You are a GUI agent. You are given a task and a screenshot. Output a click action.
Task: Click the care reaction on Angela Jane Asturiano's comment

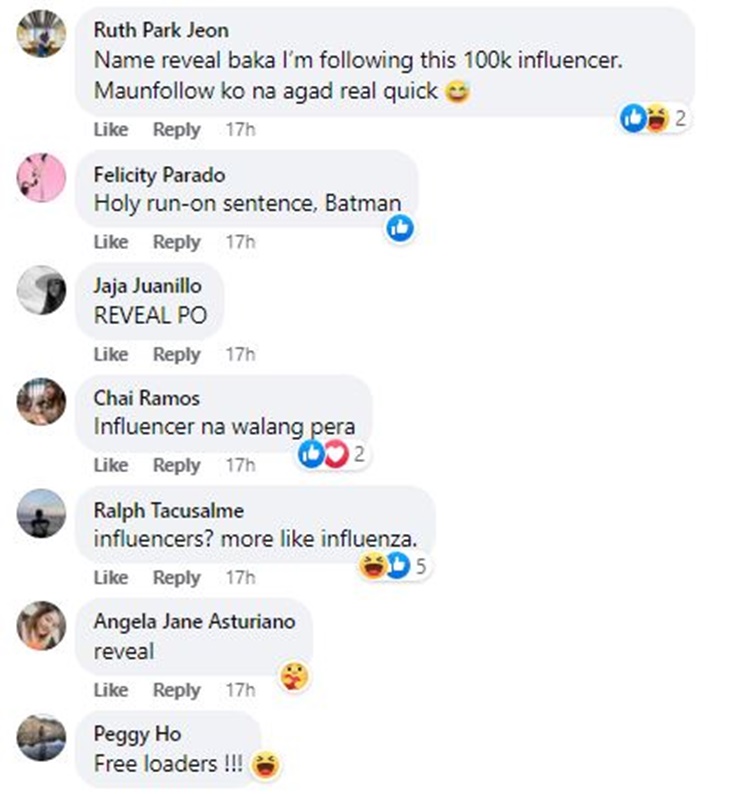293,677
